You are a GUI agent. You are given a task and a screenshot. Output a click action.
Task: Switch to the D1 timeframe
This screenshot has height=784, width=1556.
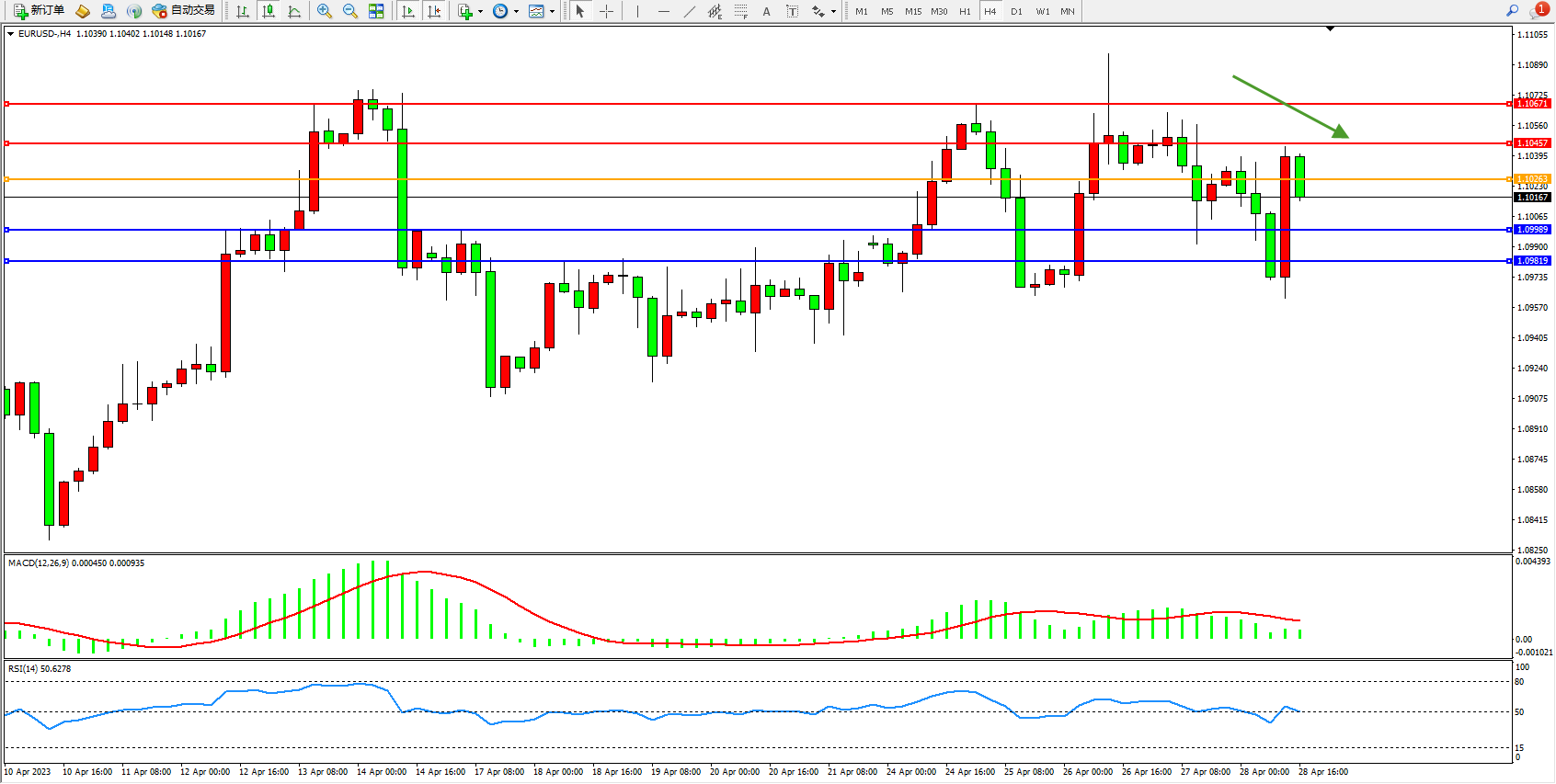(1016, 11)
